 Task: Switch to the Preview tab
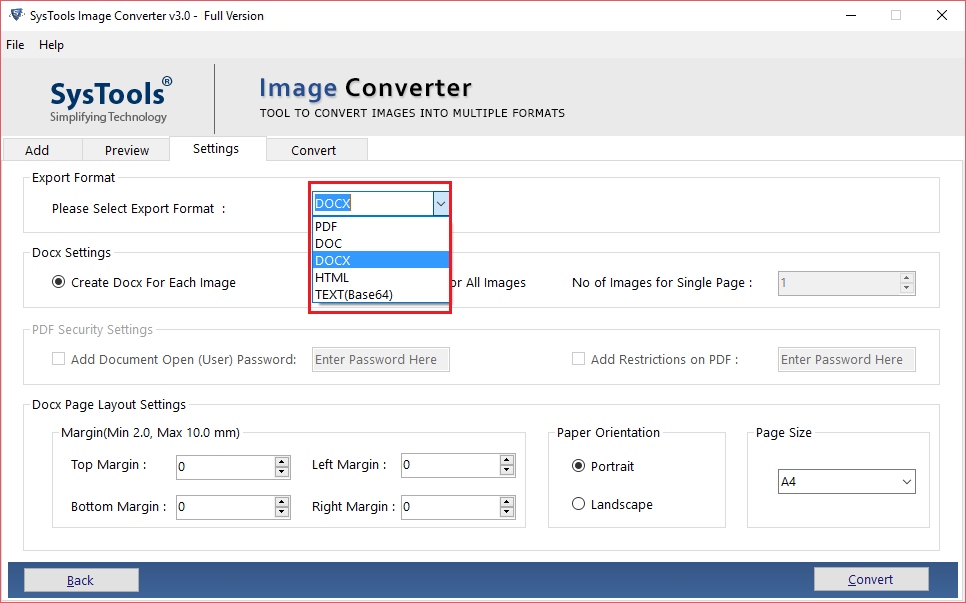point(126,150)
